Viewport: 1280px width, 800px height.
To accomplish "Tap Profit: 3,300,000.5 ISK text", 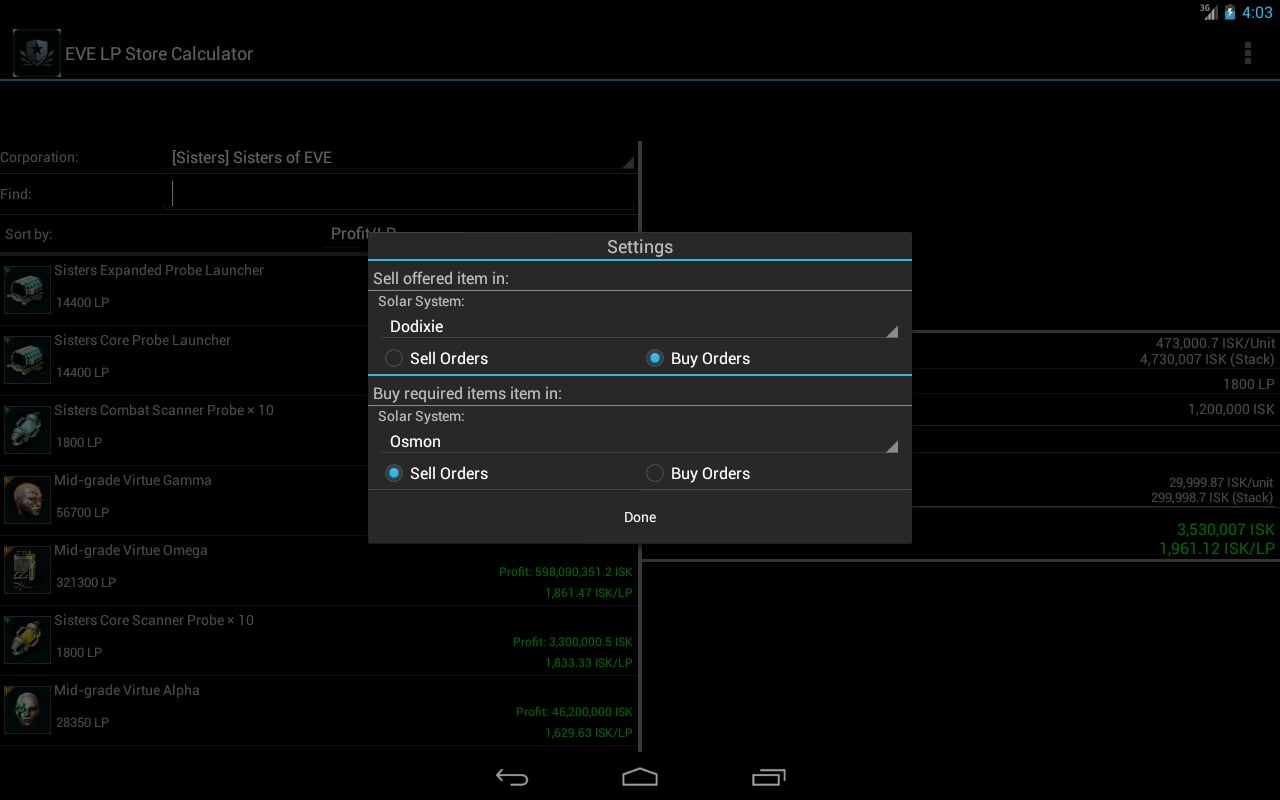I will 573,642.
